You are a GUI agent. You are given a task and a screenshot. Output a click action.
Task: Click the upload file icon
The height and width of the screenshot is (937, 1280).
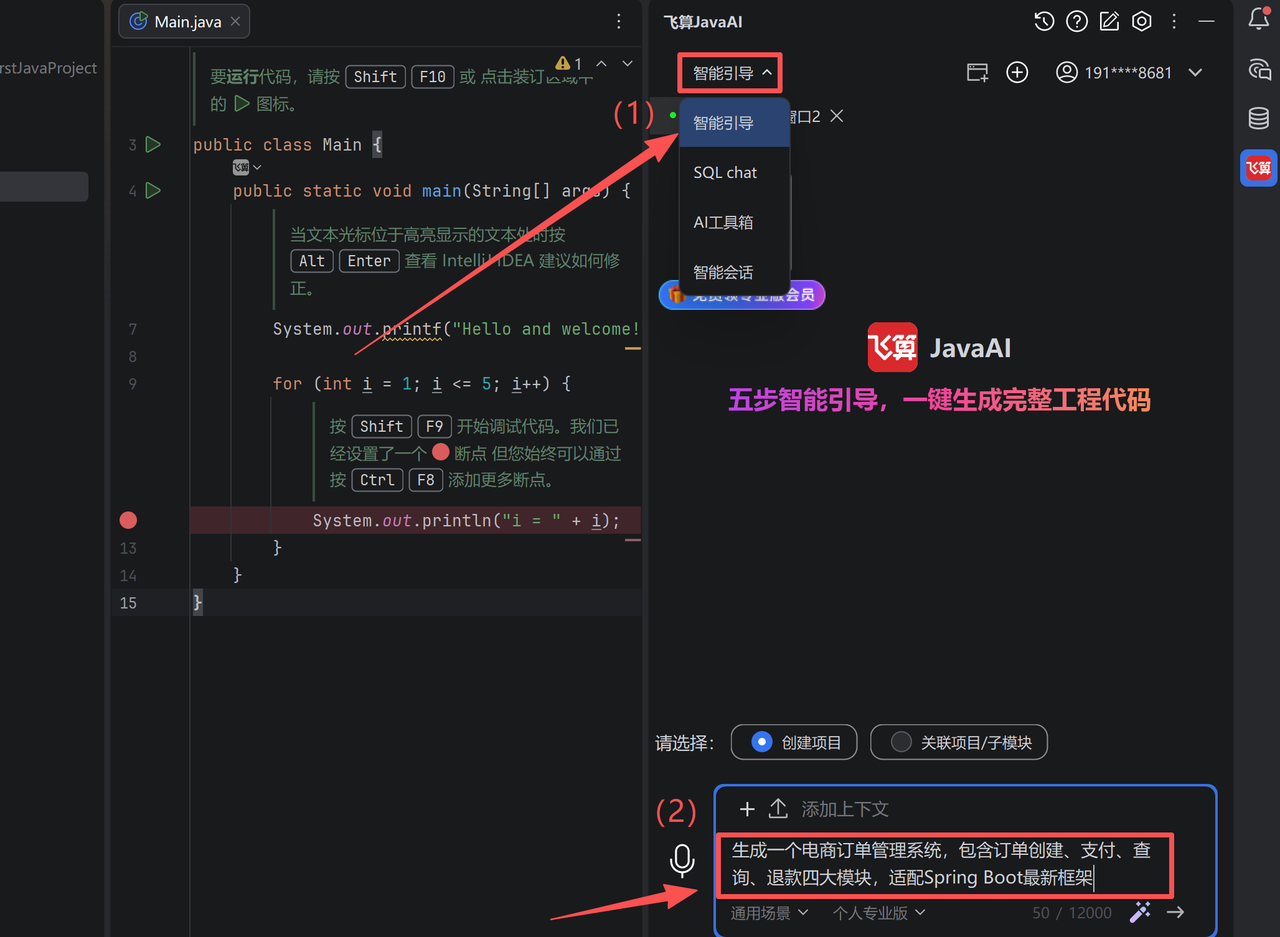[x=778, y=809]
